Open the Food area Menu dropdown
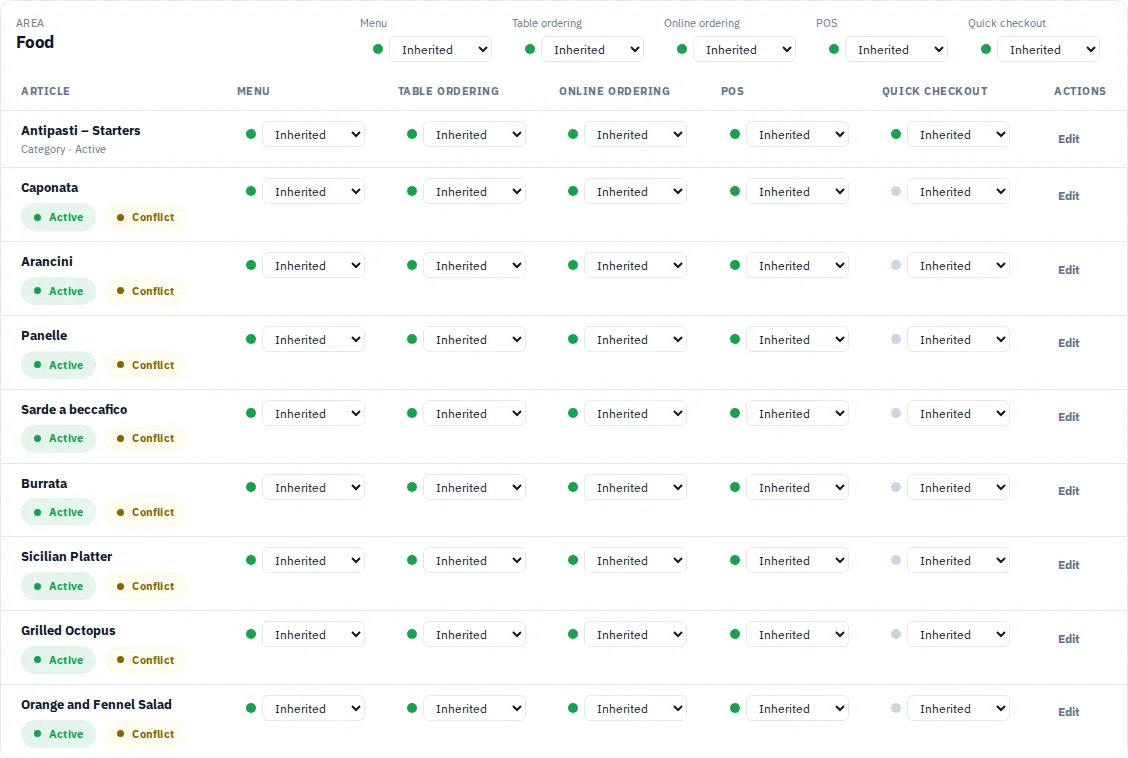Image resolution: width=1128 pixels, height=758 pixels. 440,50
